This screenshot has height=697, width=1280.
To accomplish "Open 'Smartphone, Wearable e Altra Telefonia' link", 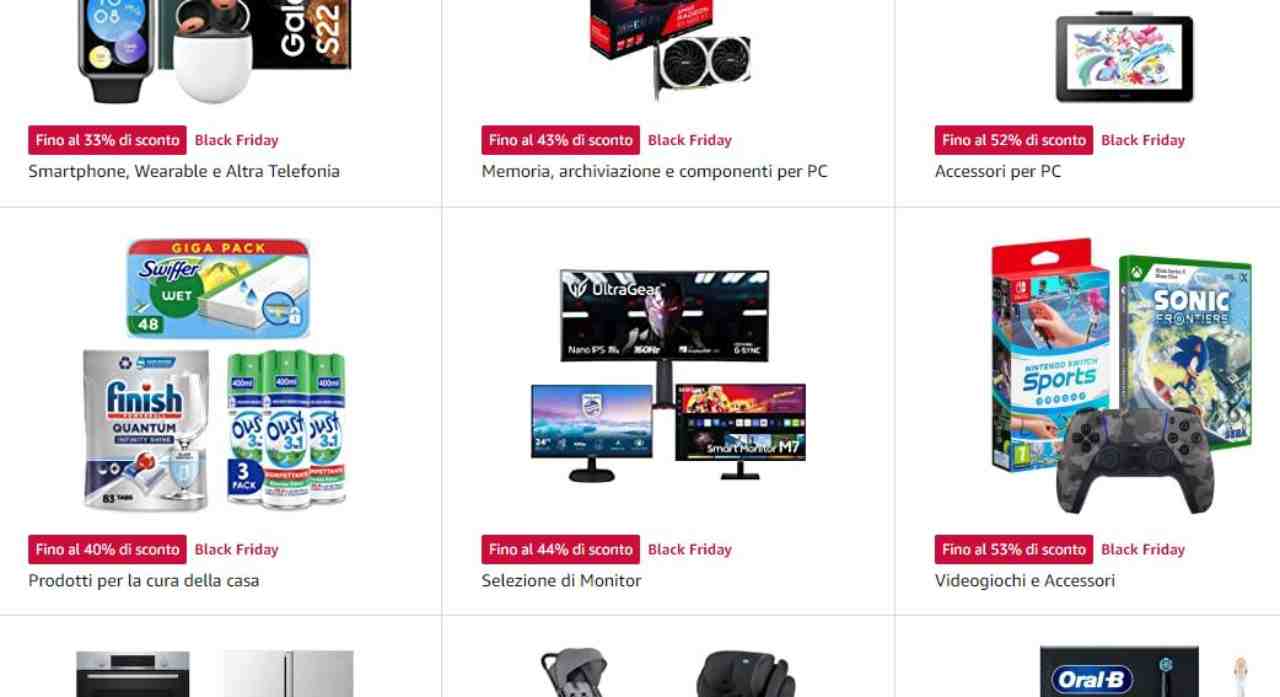I will [184, 171].
